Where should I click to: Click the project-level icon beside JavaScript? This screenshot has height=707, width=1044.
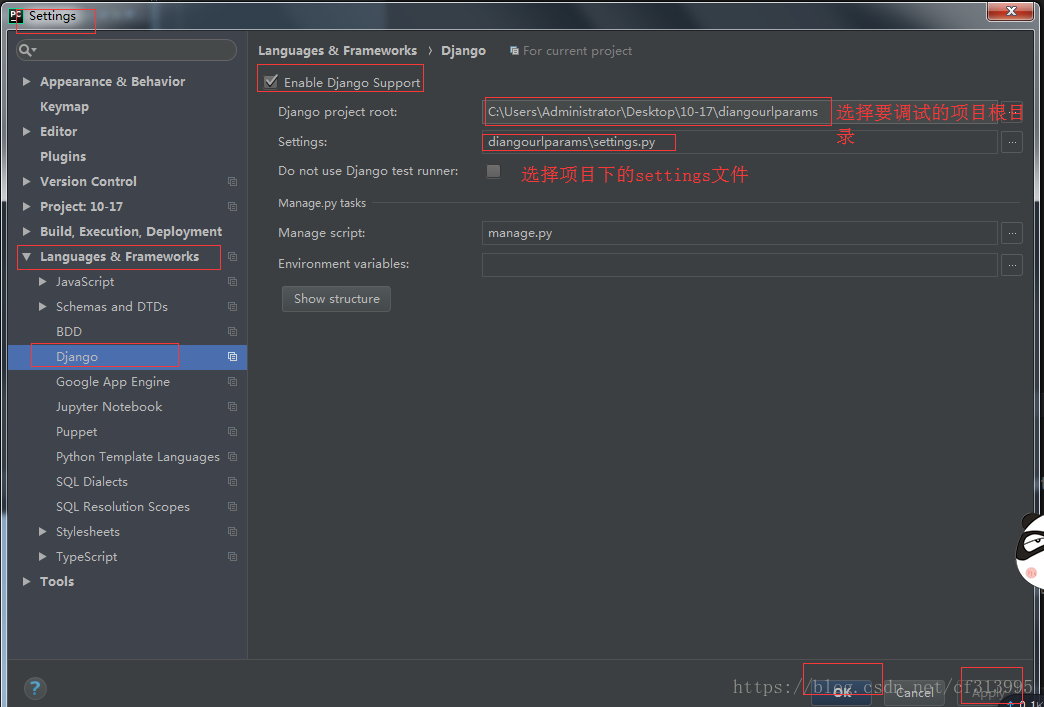point(232,282)
